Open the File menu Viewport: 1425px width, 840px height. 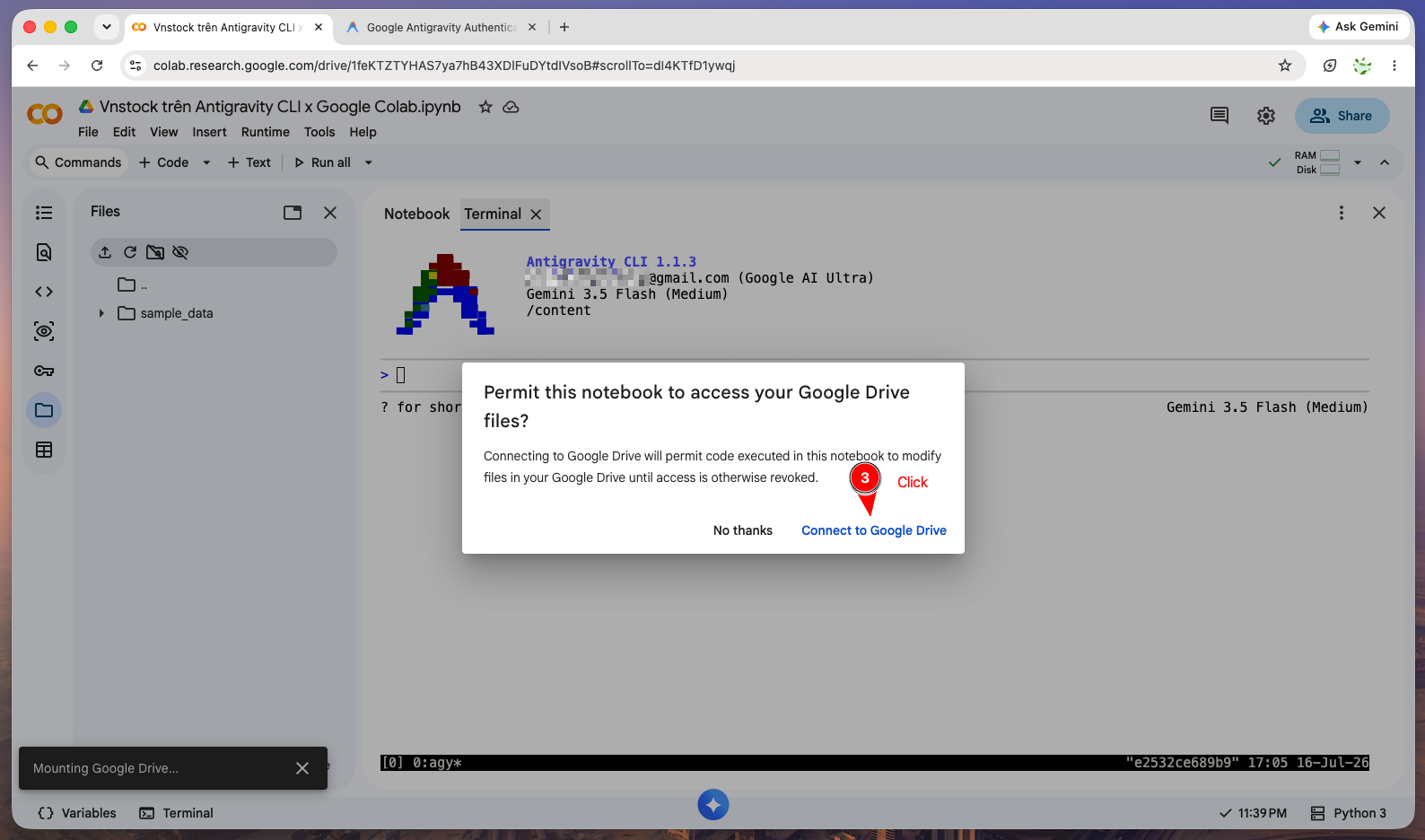pos(88,132)
